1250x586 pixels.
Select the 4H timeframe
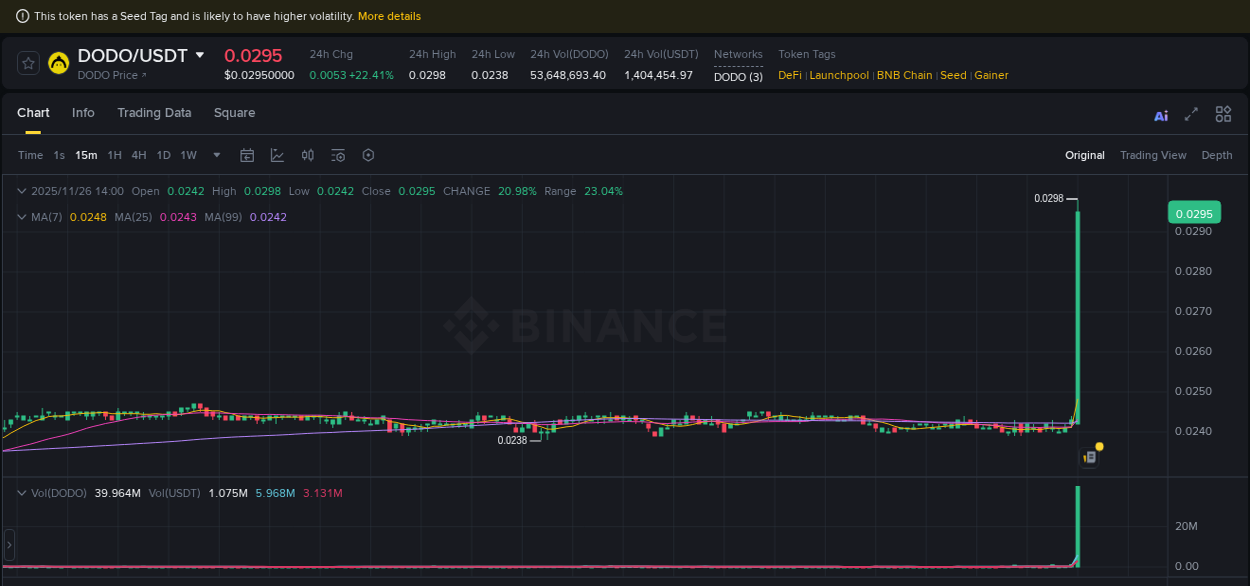click(x=139, y=155)
